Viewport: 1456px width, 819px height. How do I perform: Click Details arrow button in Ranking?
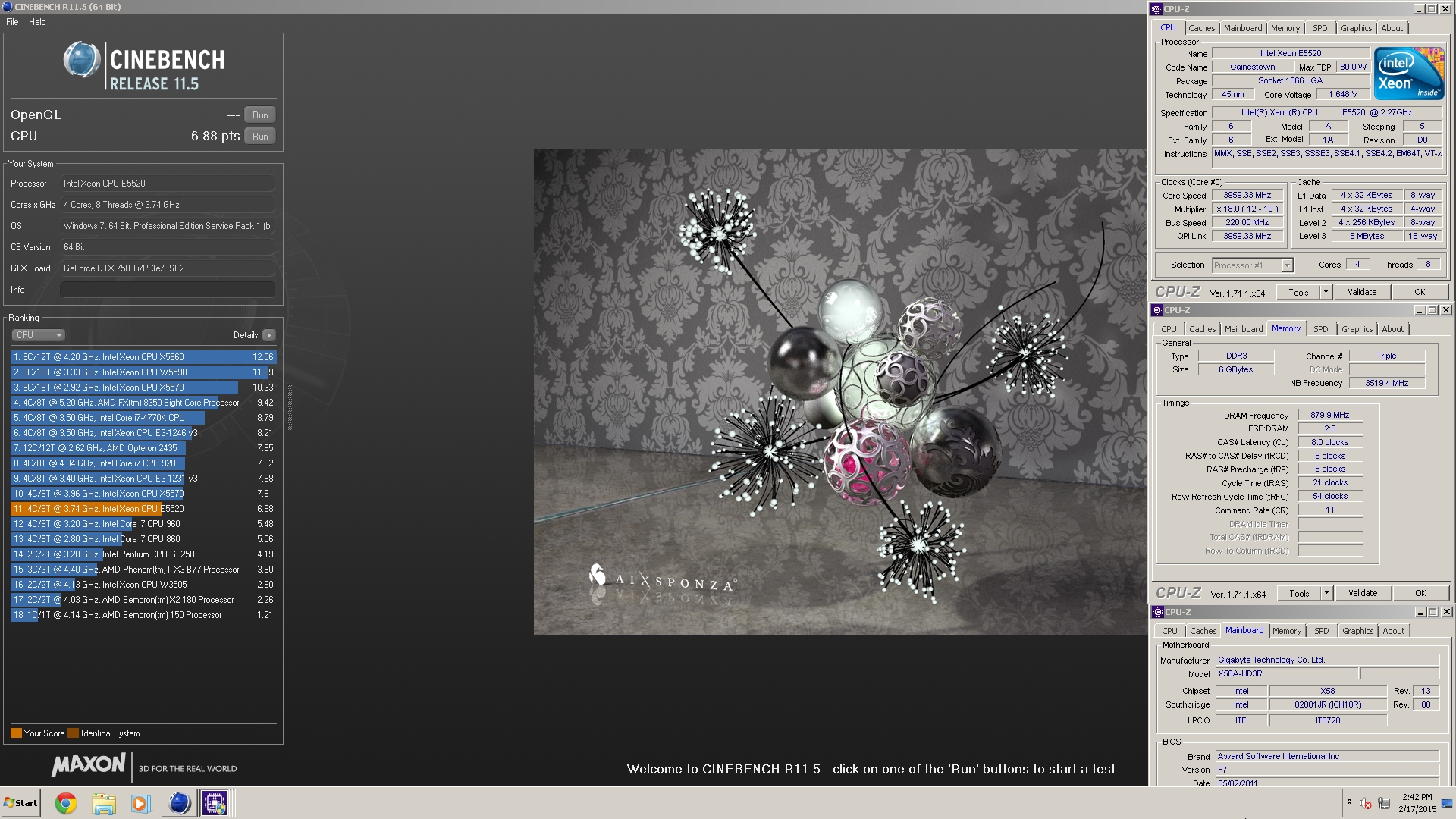(269, 335)
